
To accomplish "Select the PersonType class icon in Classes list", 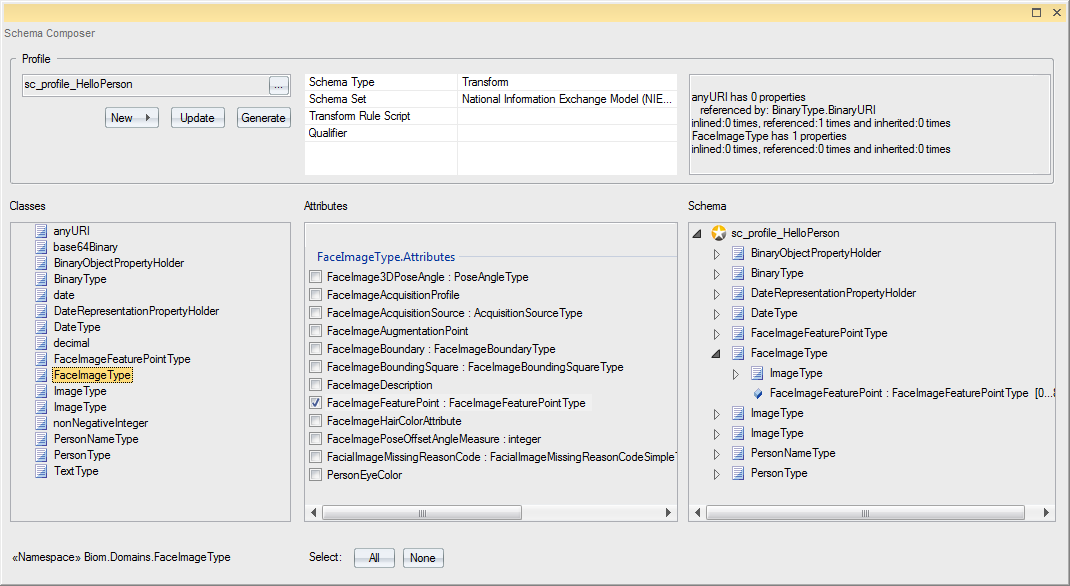I will pyautogui.click(x=41, y=455).
